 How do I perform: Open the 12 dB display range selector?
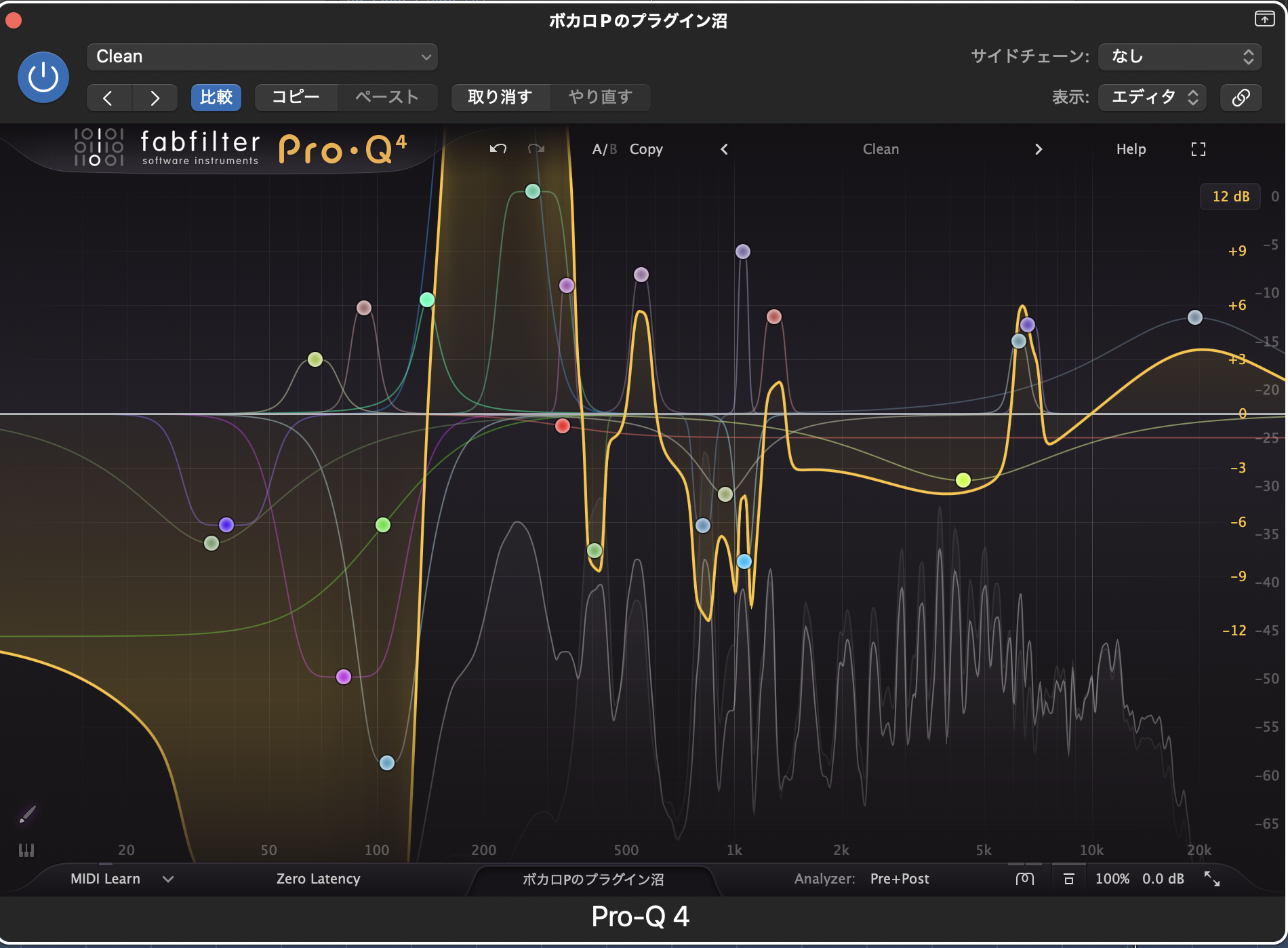pyautogui.click(x=1230, y=197)
